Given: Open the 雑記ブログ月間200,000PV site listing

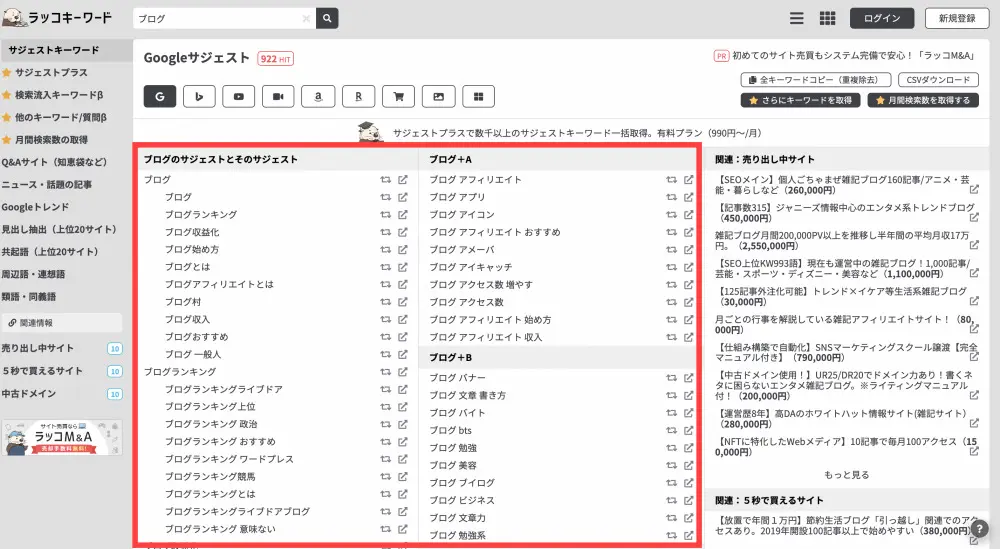Looking at the screenshot, I should point(842,240).
